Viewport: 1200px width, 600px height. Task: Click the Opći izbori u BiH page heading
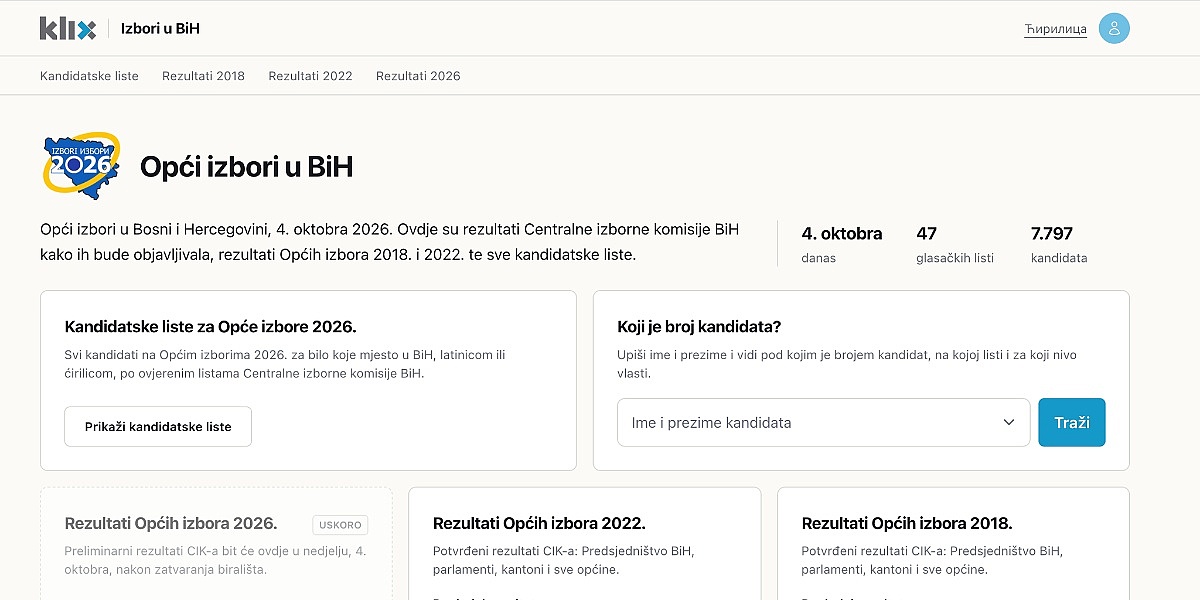point(246,167)
